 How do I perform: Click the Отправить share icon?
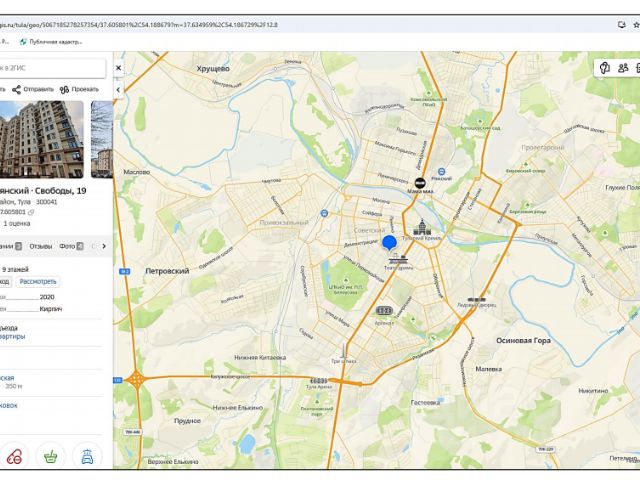tap(16, 89)
